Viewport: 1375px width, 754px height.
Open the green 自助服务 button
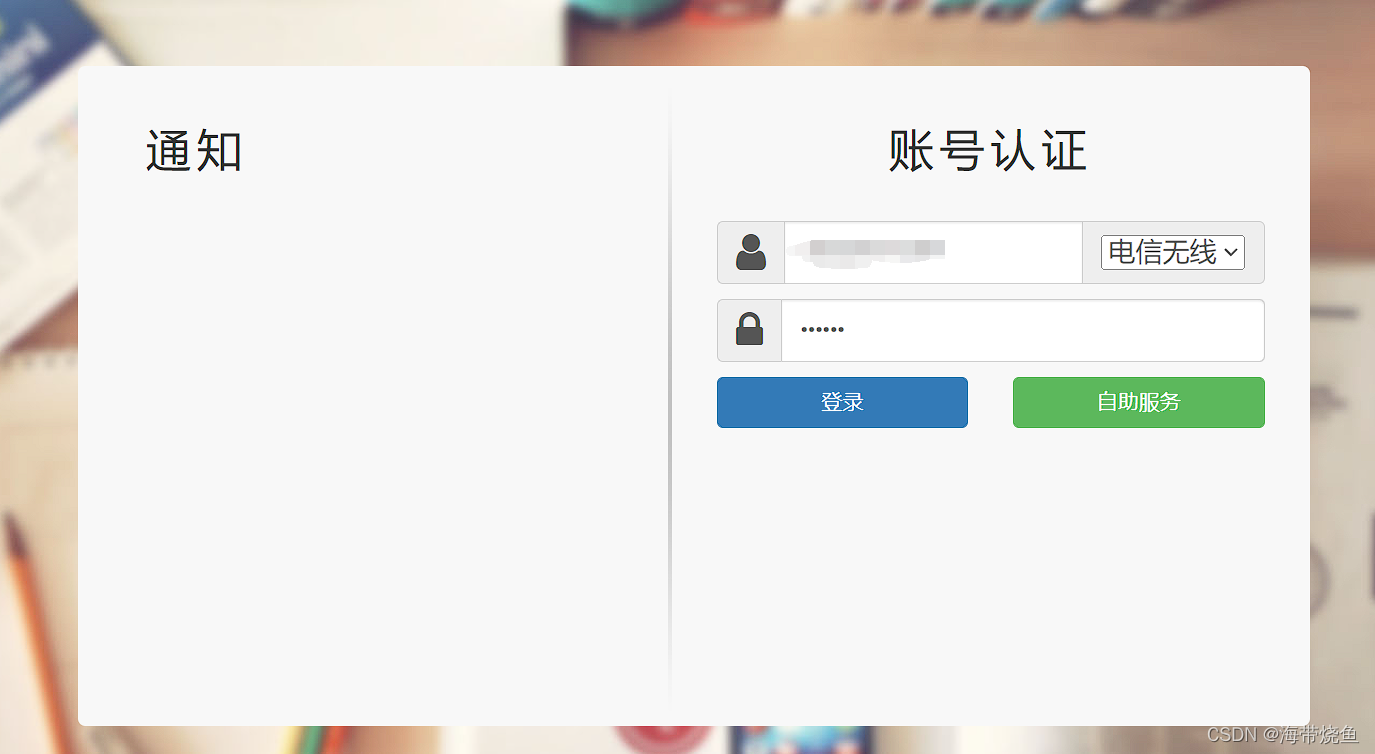click(x=1139, y=402)
